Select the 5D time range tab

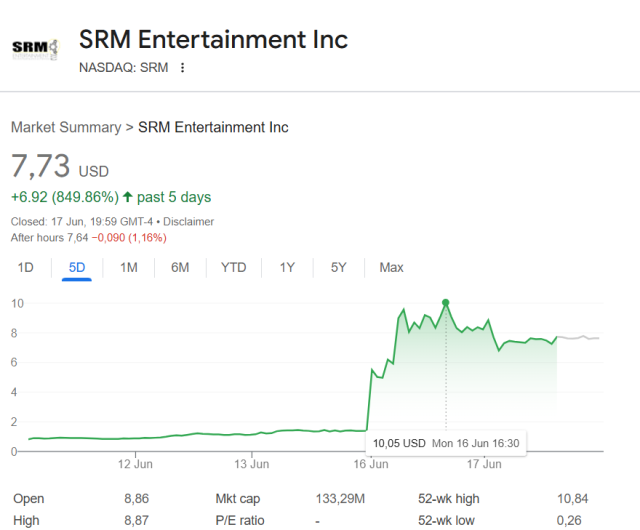pos(77,267)
